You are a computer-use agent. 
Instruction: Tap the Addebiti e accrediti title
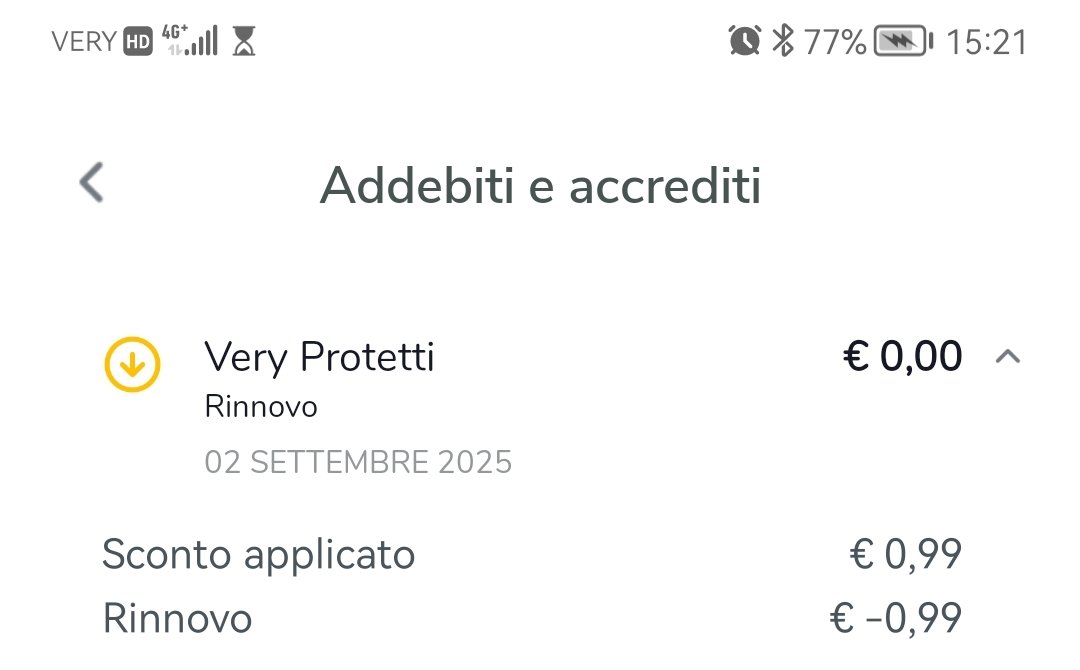click(x=540, y=186)
